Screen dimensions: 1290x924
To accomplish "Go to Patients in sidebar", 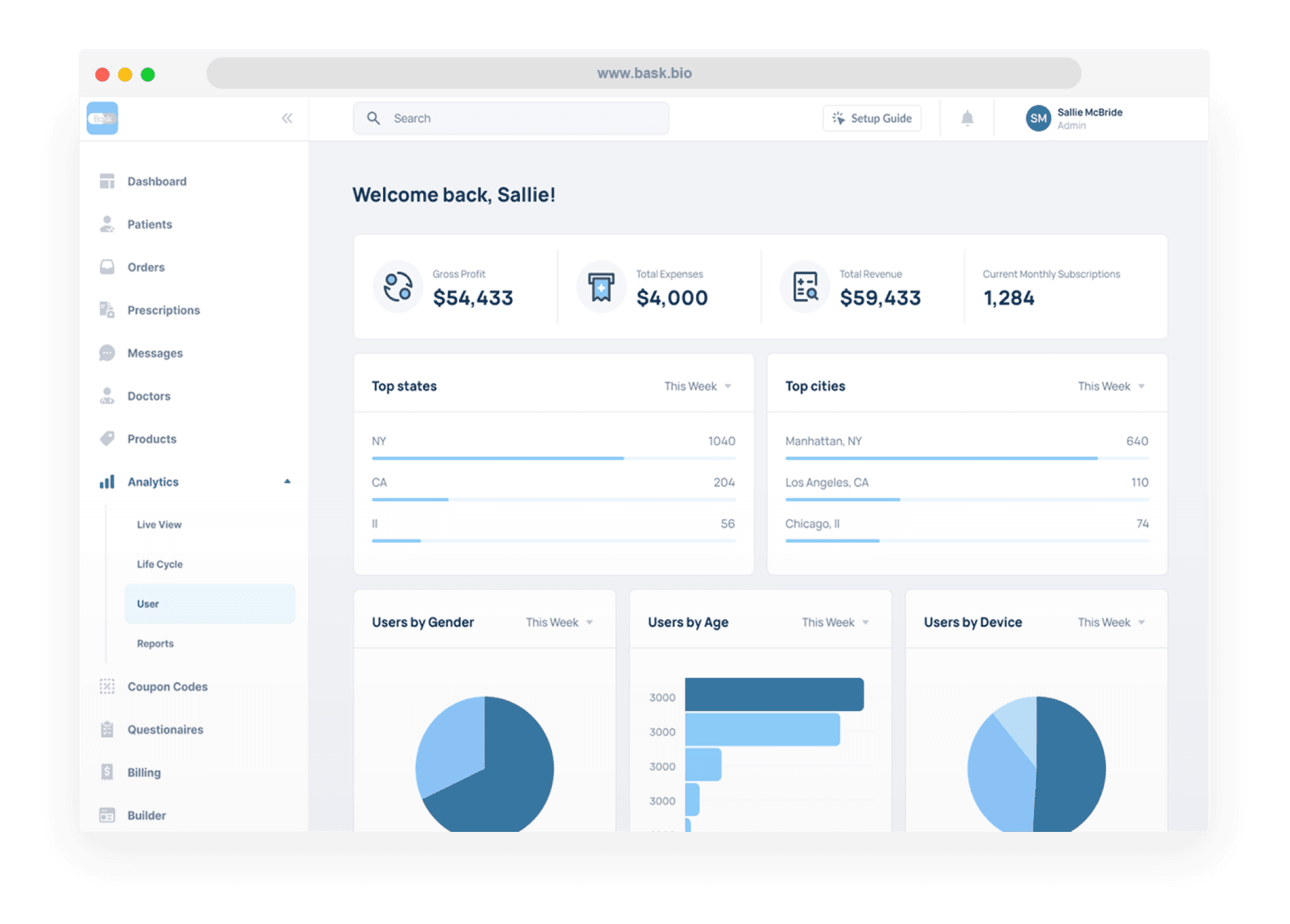I will (149, 224).
